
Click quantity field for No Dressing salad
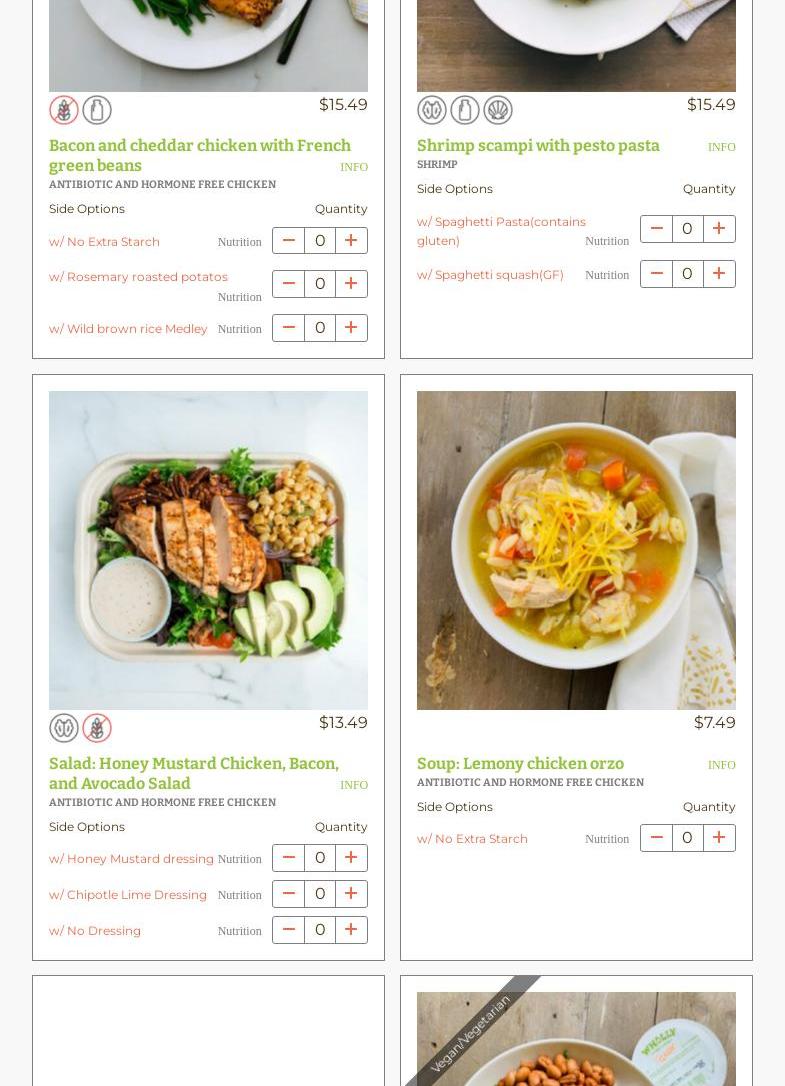[x=320, y=929]
